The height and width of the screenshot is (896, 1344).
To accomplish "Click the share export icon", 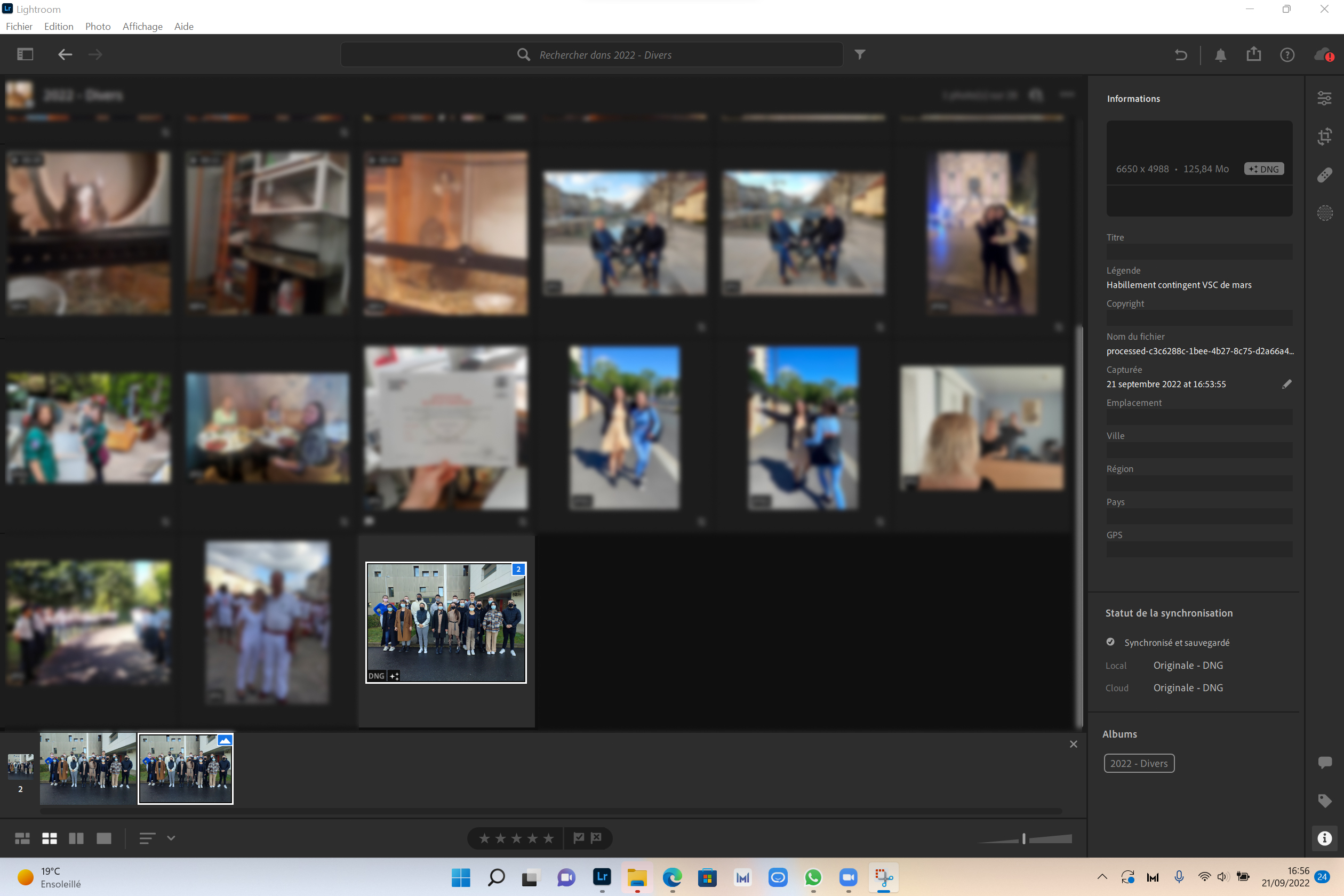I will coord(1254,54).
